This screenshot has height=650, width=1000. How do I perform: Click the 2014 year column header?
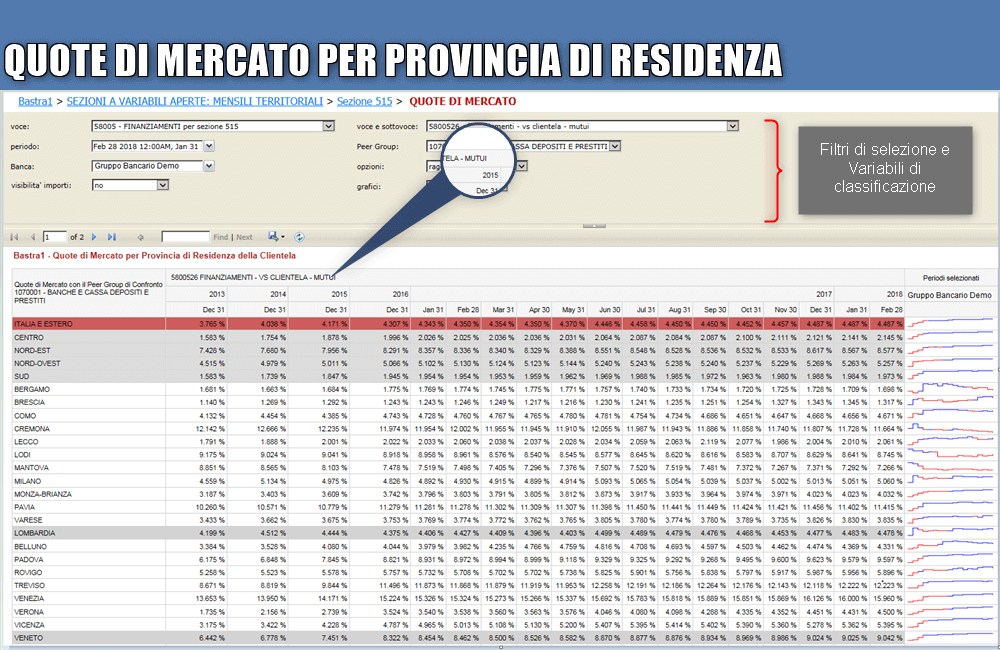click(x=278, y=294)
